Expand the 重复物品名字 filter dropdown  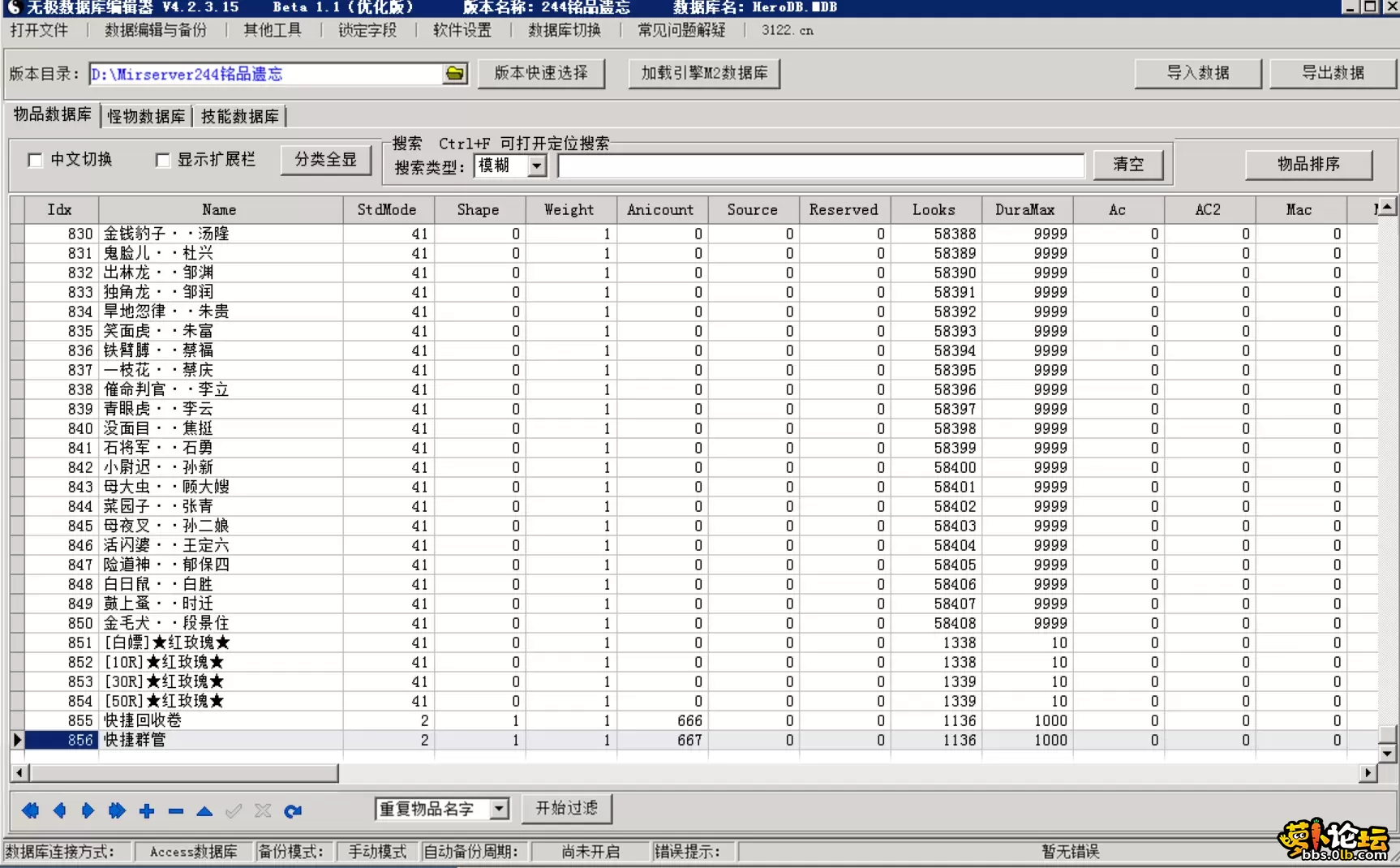(x=500, y=808)
